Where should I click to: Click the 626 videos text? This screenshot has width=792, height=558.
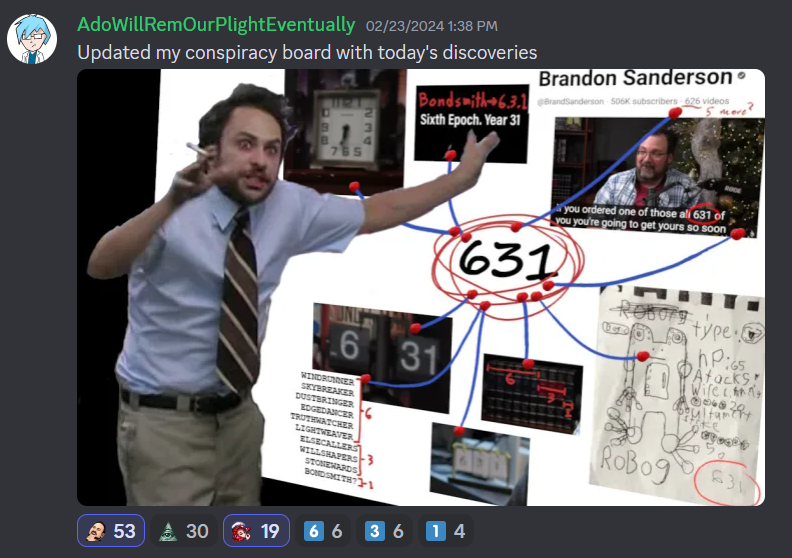(707, 101)
